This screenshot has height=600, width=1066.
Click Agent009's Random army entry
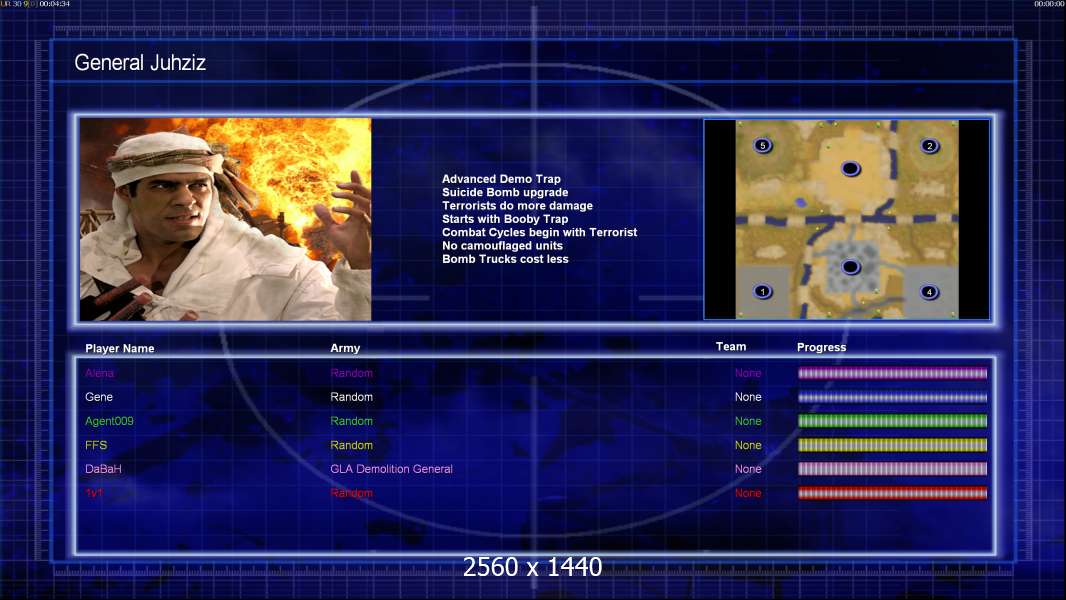point(351,421)
